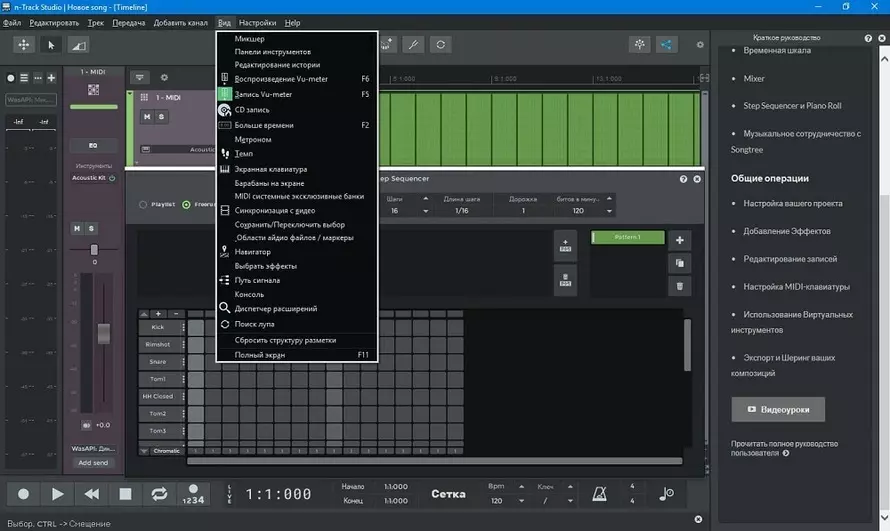Viewport: 890px width, 531px height.
Task: Increase transport Bpm with up arrow
Action: [x=521, y=487]
